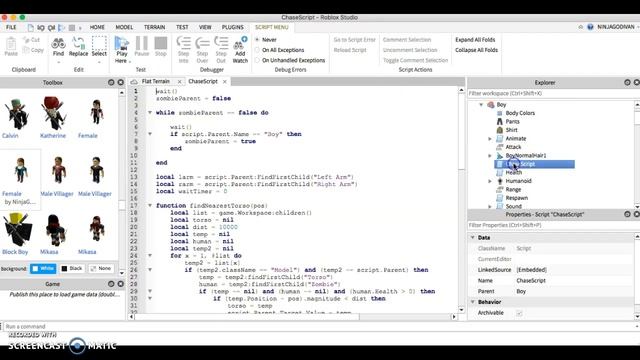
Task: Select the Health script in Explorer
Action: tap(513, 173)
